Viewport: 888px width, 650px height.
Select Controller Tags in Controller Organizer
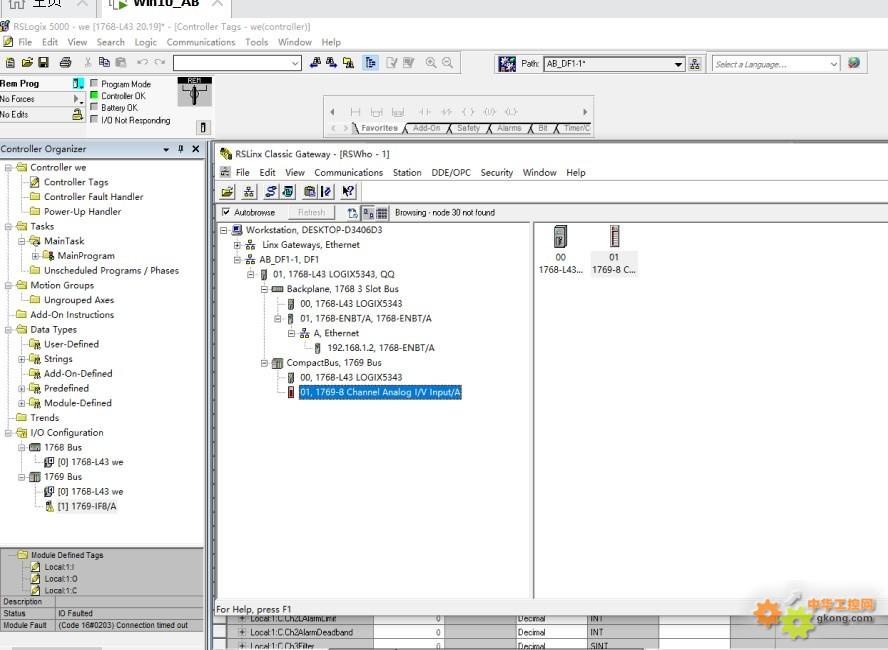(76, 182)
